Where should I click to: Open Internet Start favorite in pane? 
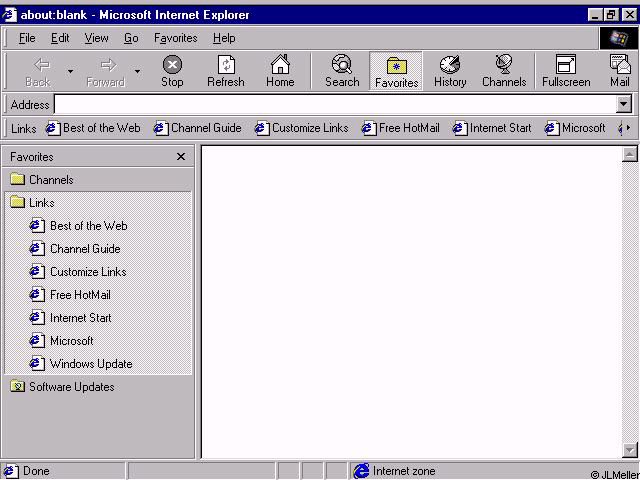tap(70, 318)
